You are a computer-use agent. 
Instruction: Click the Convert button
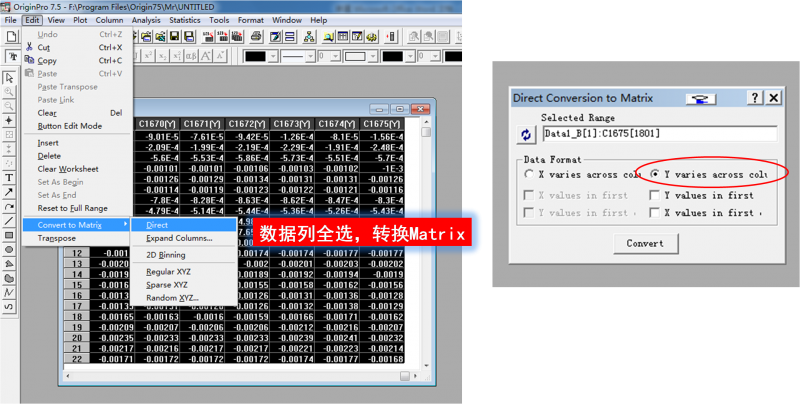click(645, 243)
